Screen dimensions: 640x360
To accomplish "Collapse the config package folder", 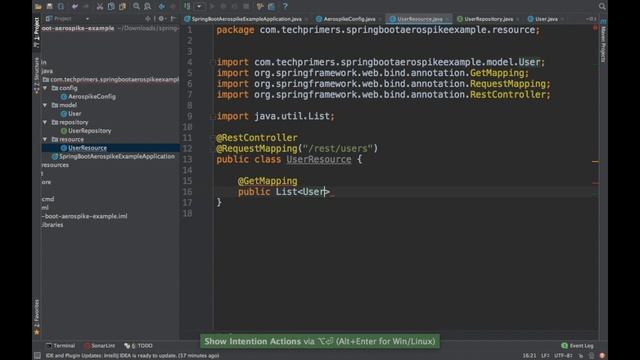I will point(45,88).
